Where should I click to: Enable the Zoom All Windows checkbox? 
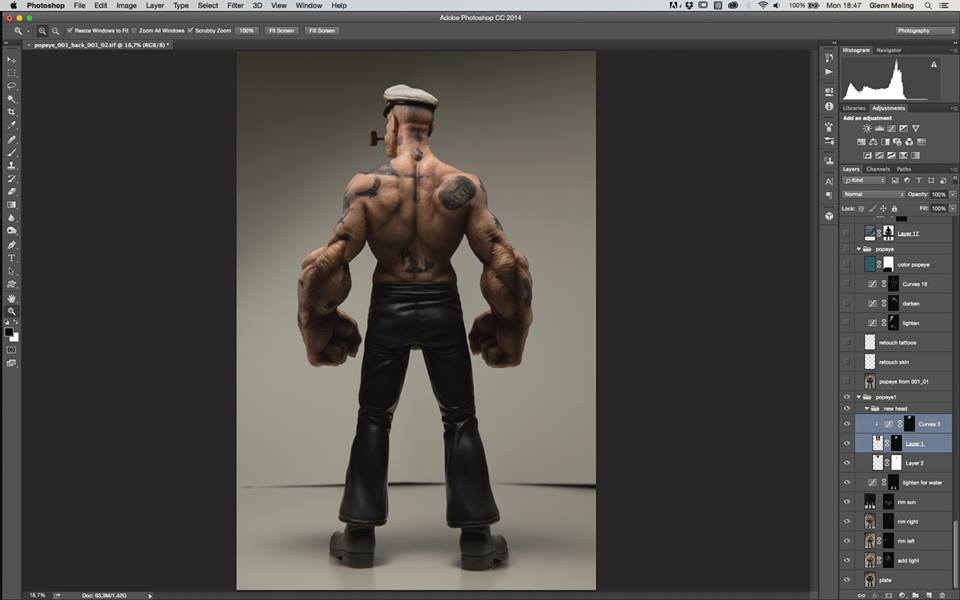tap(135, 31)
